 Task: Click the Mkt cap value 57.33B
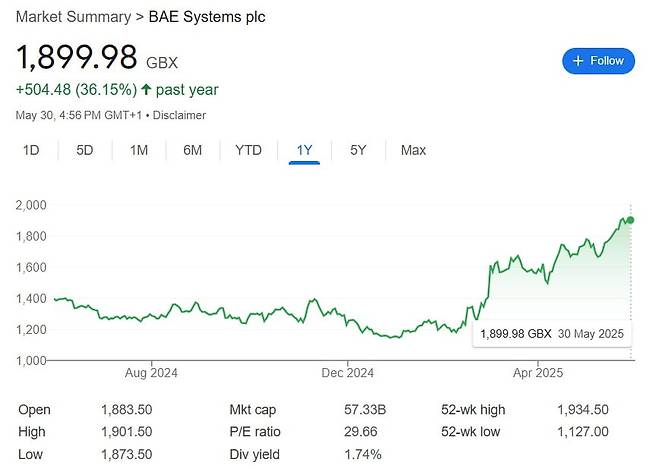[x=361, y=410]
